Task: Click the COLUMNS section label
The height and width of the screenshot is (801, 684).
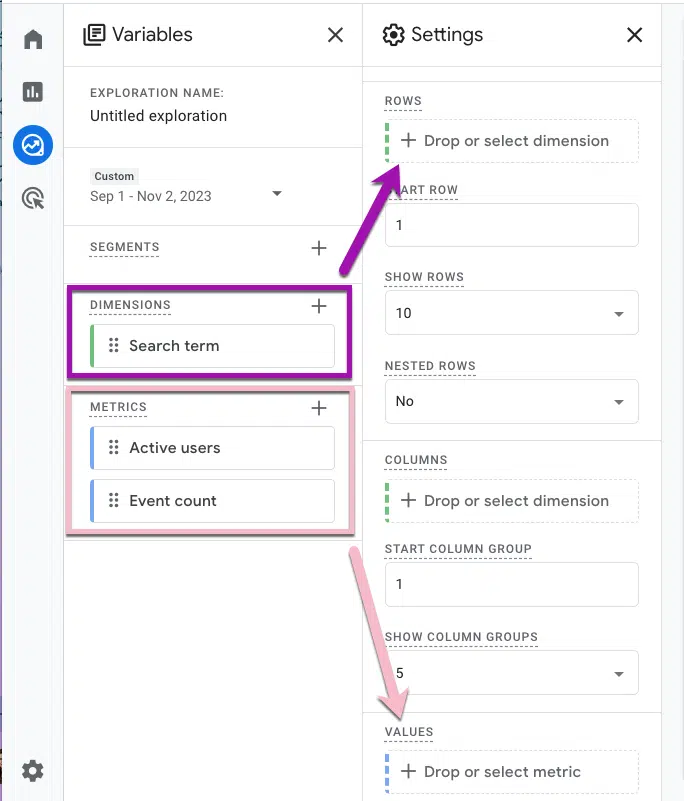Action: pos(416,460)
